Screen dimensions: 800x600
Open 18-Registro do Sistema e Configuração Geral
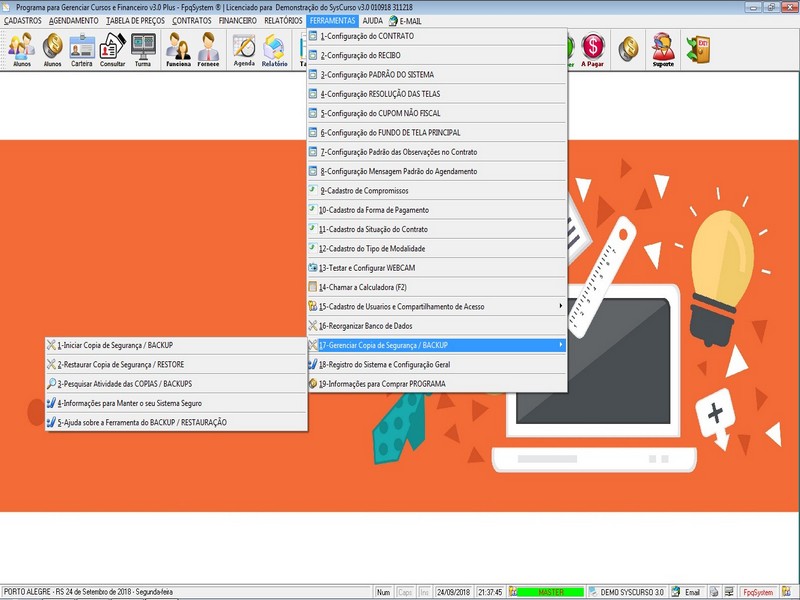[x=437, y=364]
